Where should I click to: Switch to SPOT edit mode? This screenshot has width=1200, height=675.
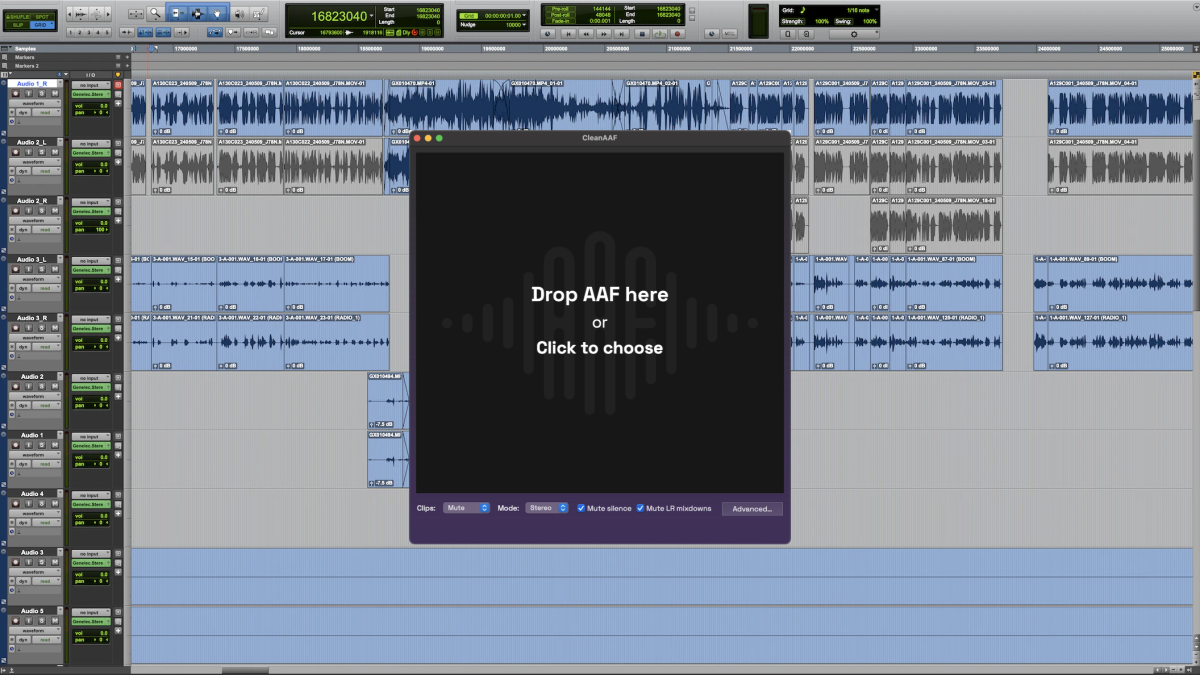41,17
